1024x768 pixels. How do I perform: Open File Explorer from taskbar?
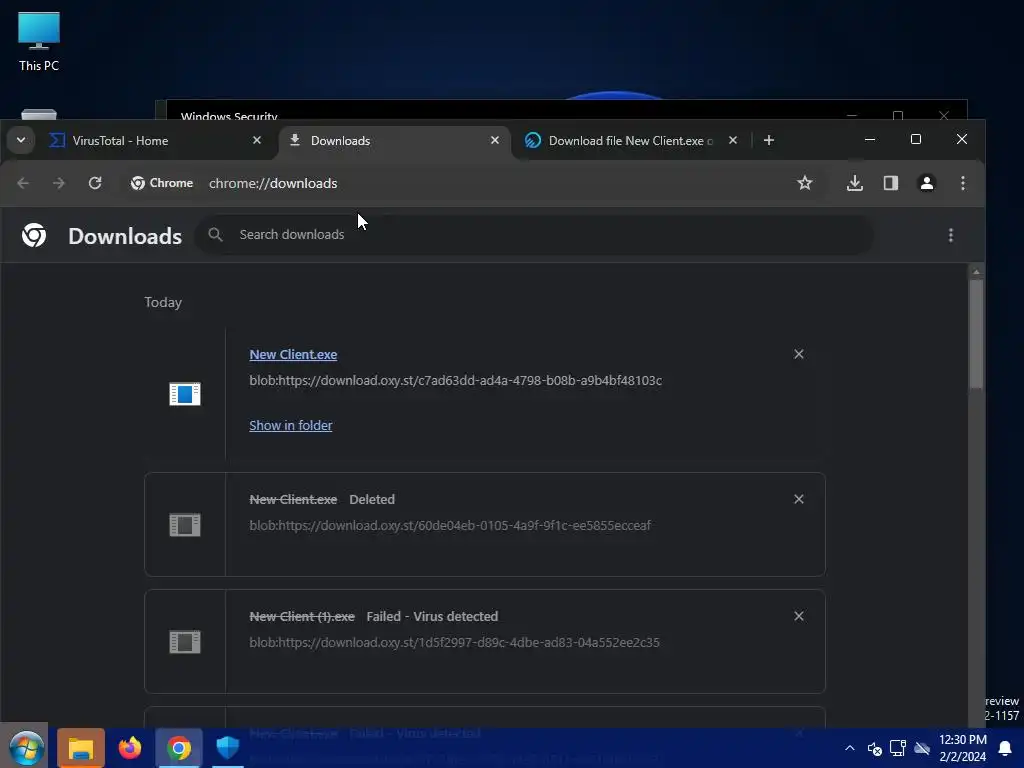(80, 748)
